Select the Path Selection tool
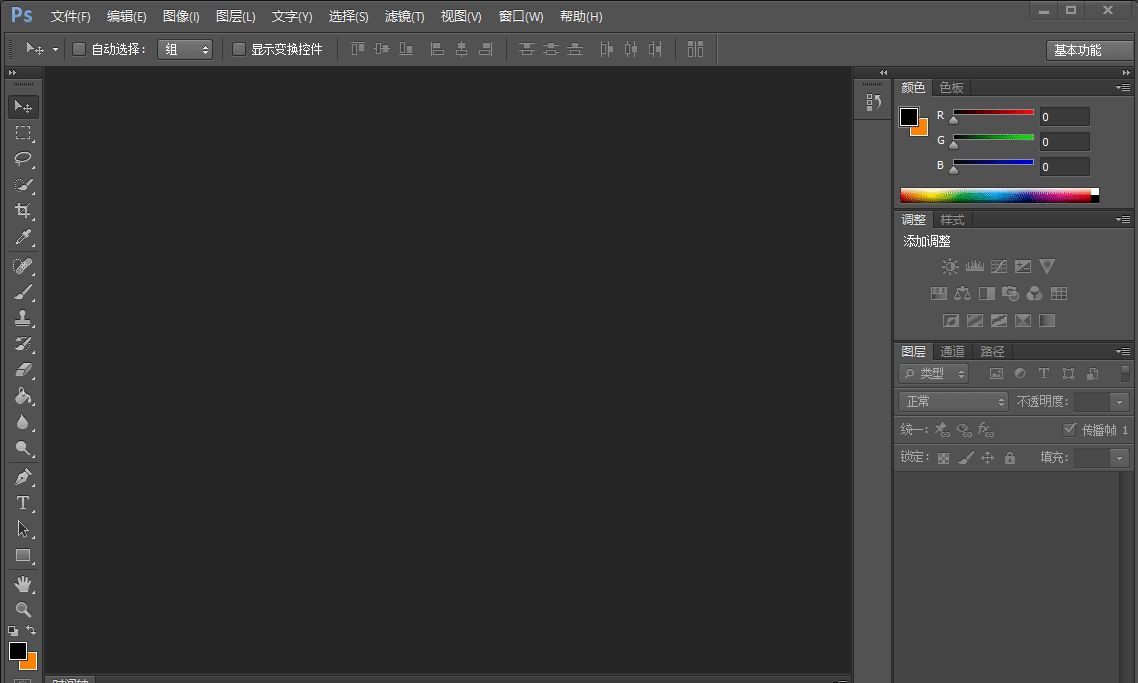This screenshot has height=683, width=1138. pos(23,529)
